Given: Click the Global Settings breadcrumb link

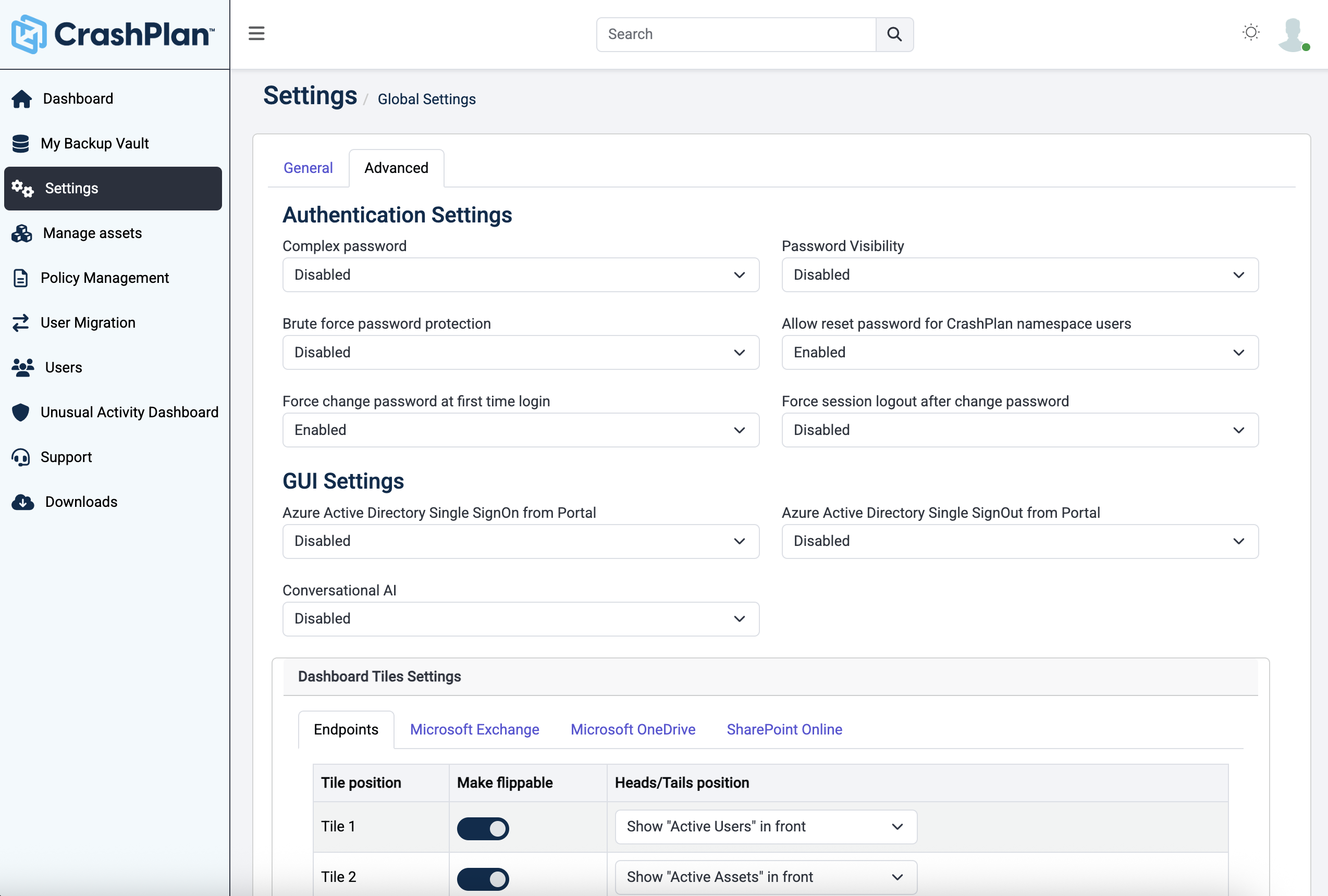Looking at the screenshot, I should [426, 99].
